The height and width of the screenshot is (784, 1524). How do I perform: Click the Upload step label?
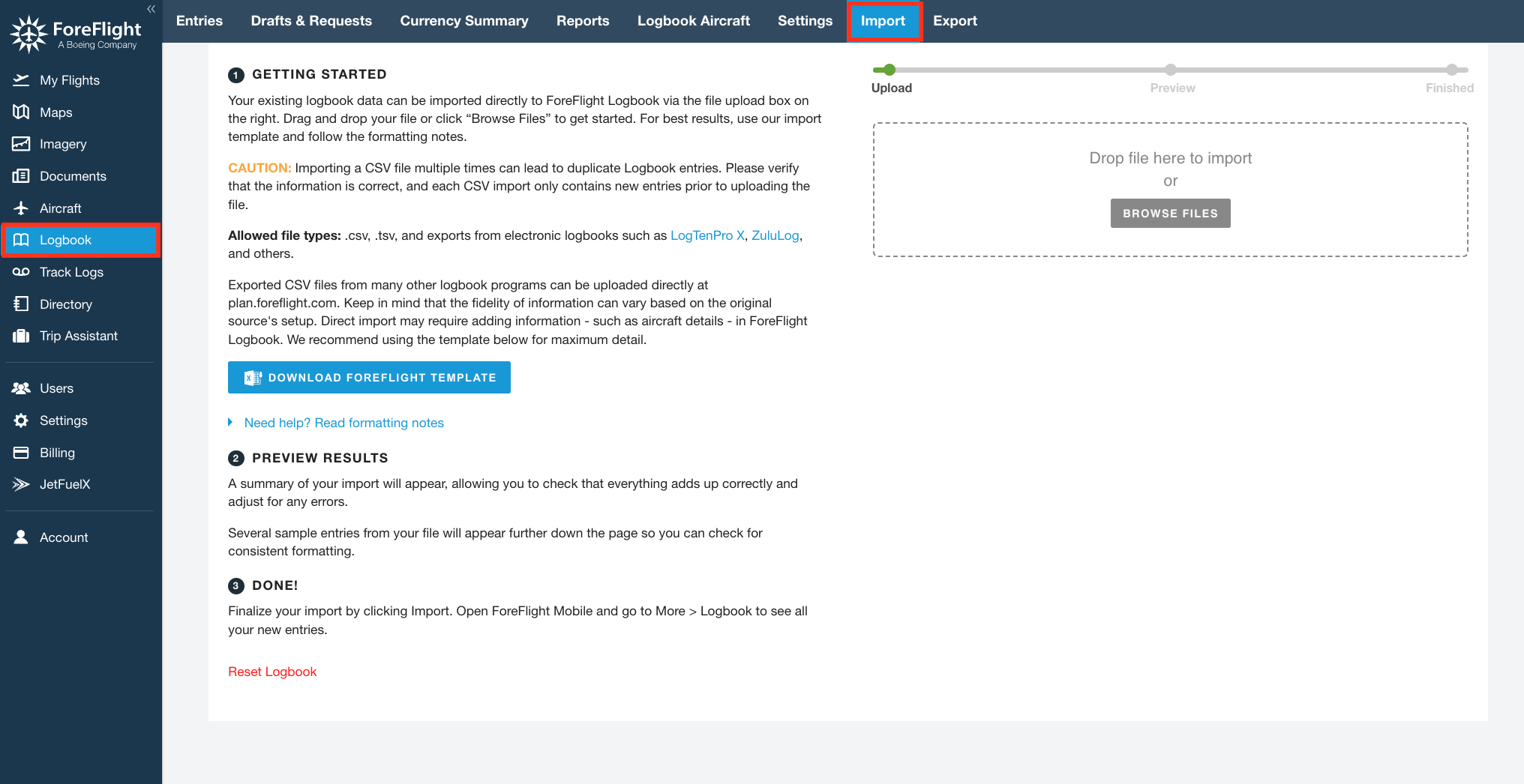892,88
